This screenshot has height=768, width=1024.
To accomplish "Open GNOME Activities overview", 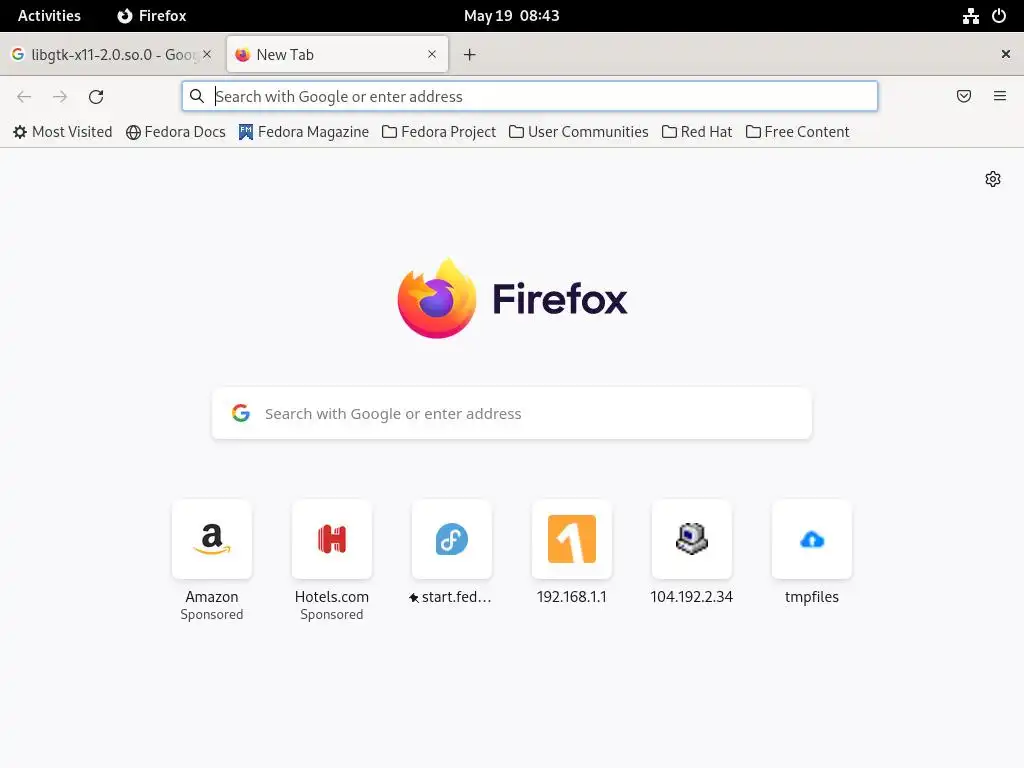I will (x=49, y=16).
